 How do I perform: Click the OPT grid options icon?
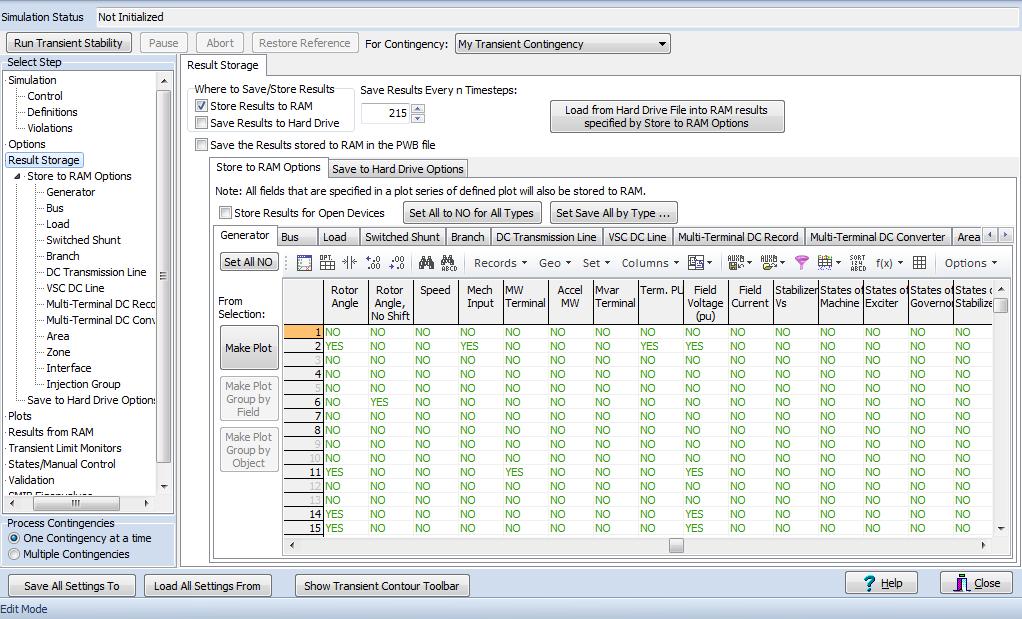click(327, 263)
